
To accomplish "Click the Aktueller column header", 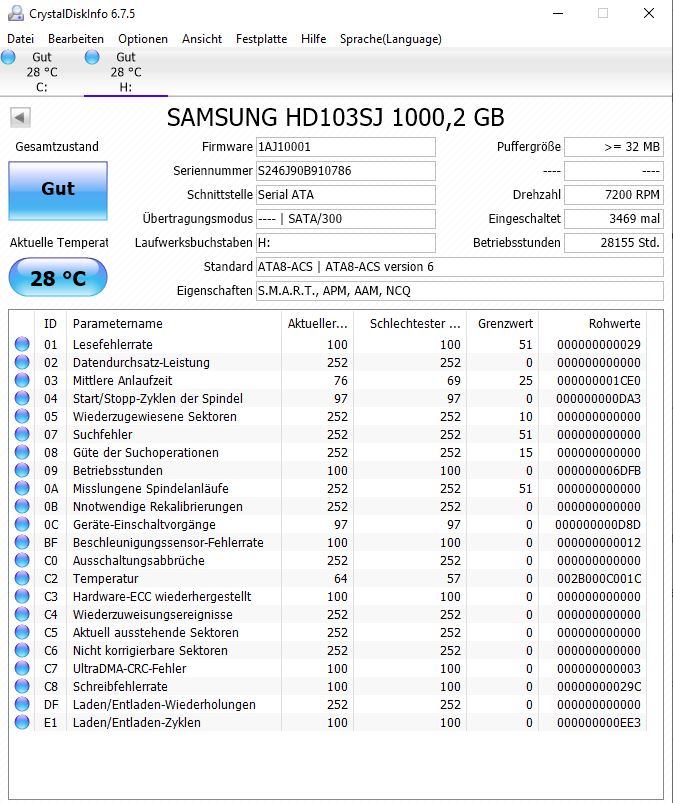I will (317, 324).
